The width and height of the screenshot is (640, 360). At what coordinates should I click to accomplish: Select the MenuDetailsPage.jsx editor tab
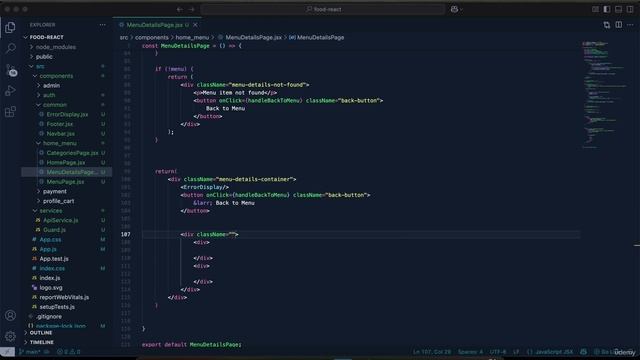(x=154, y=25)
